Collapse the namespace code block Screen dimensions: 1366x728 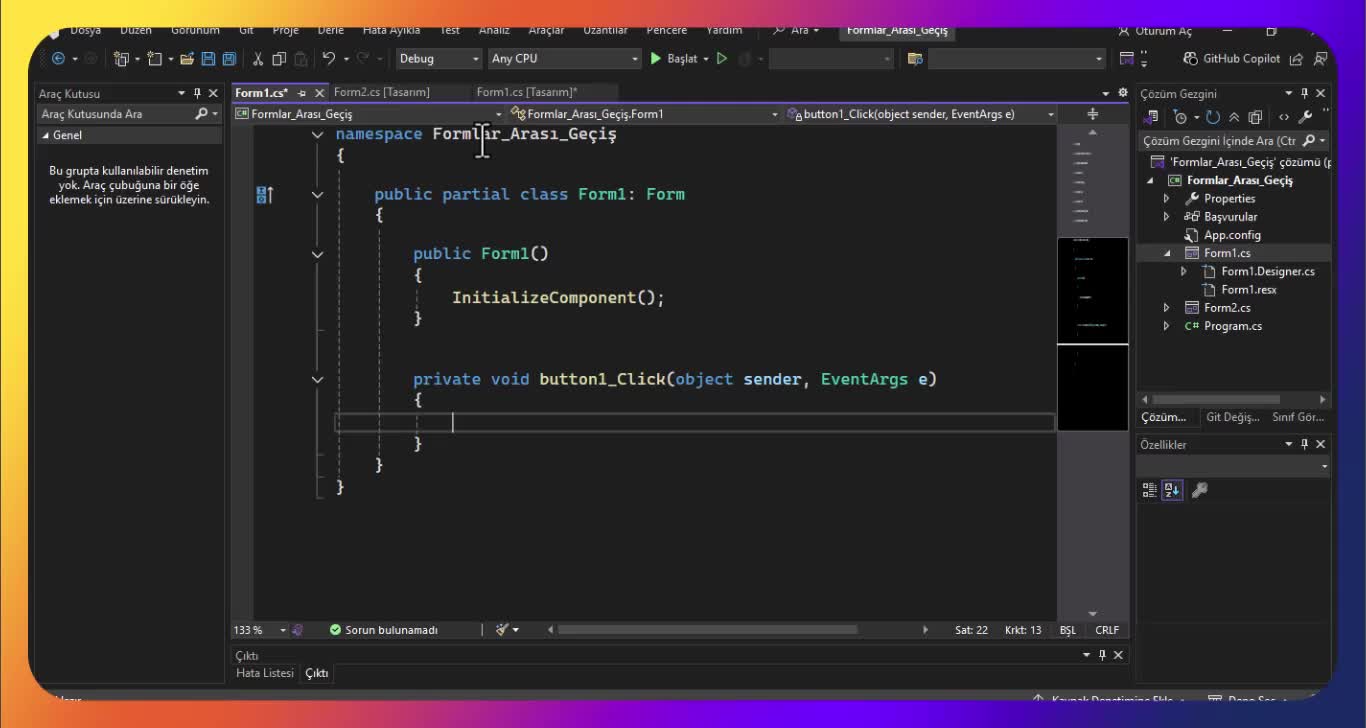(318, 134)
